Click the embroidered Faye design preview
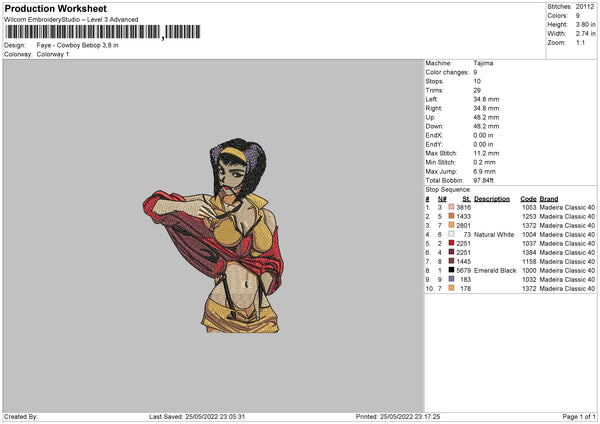This screenshot has width=600, height=424. [214, 235]
